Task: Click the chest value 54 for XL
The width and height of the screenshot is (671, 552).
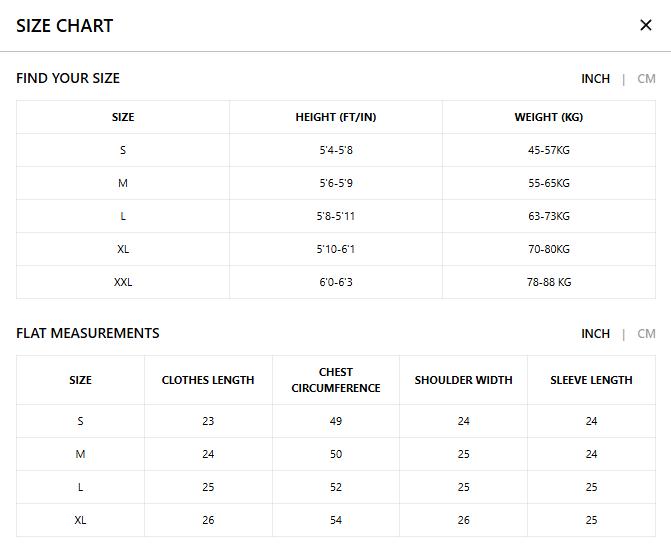Action: [336, 520]
